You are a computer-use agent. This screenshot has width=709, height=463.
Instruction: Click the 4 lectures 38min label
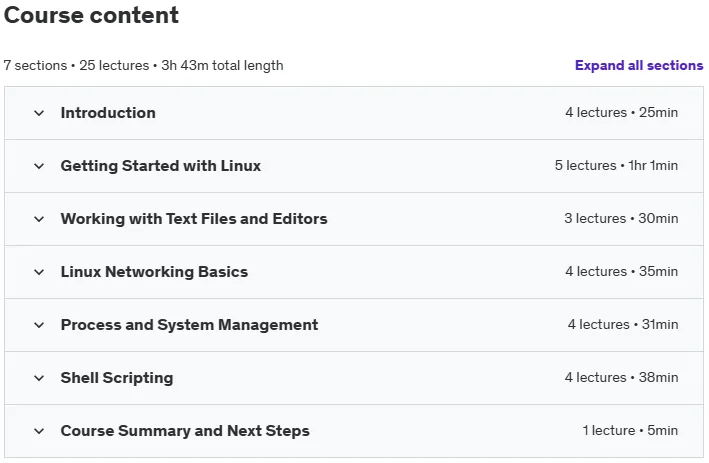(x=621, y=378)
